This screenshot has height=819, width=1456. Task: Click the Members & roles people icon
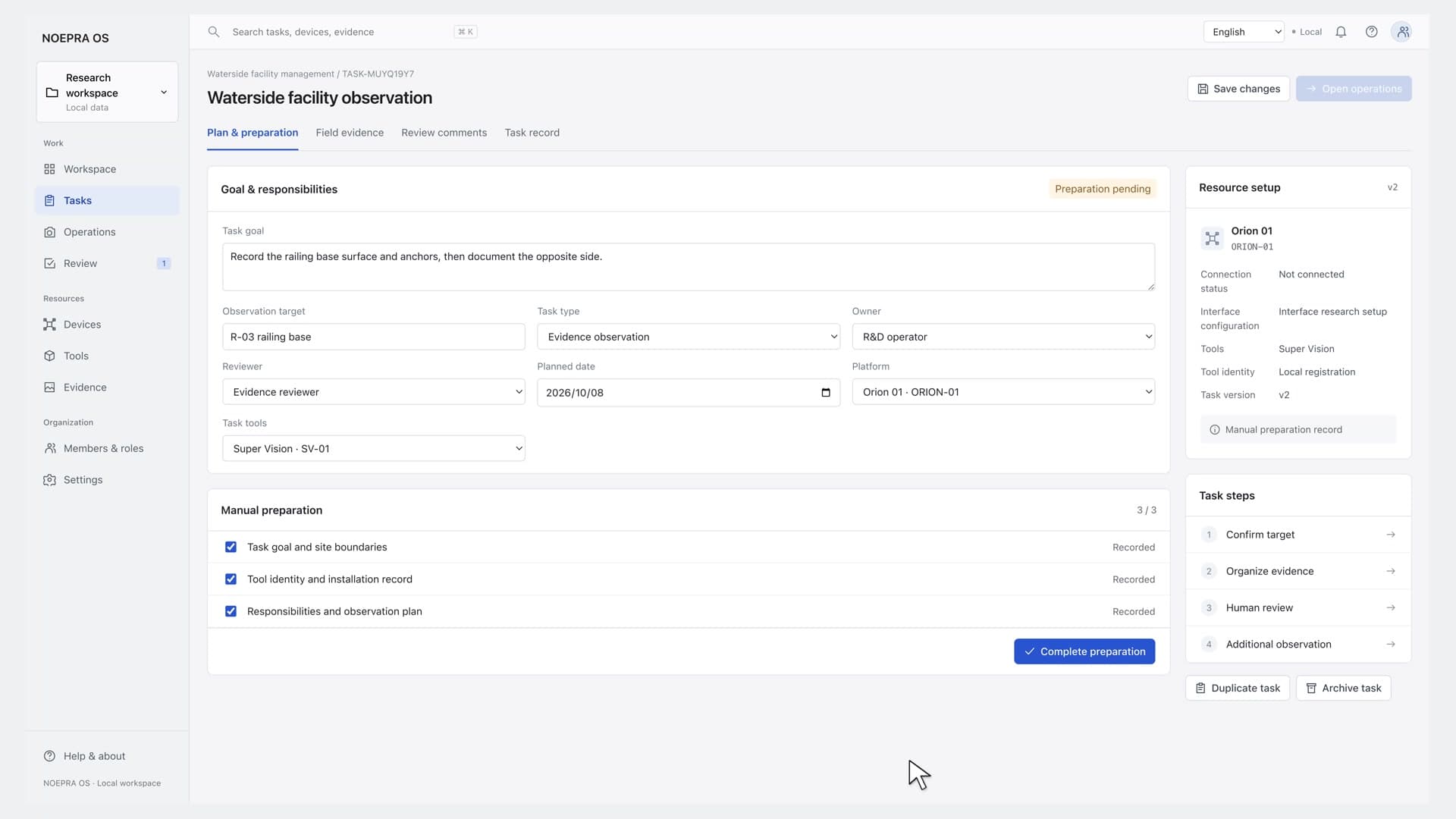coord(49,448)
